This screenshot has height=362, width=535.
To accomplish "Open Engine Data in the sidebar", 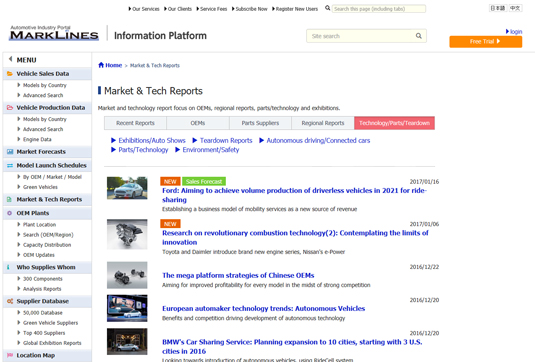I will pos(37,139).
